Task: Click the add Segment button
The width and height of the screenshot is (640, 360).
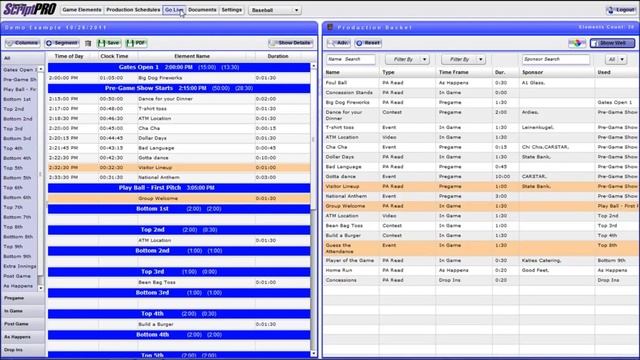Action: [62, 43]
